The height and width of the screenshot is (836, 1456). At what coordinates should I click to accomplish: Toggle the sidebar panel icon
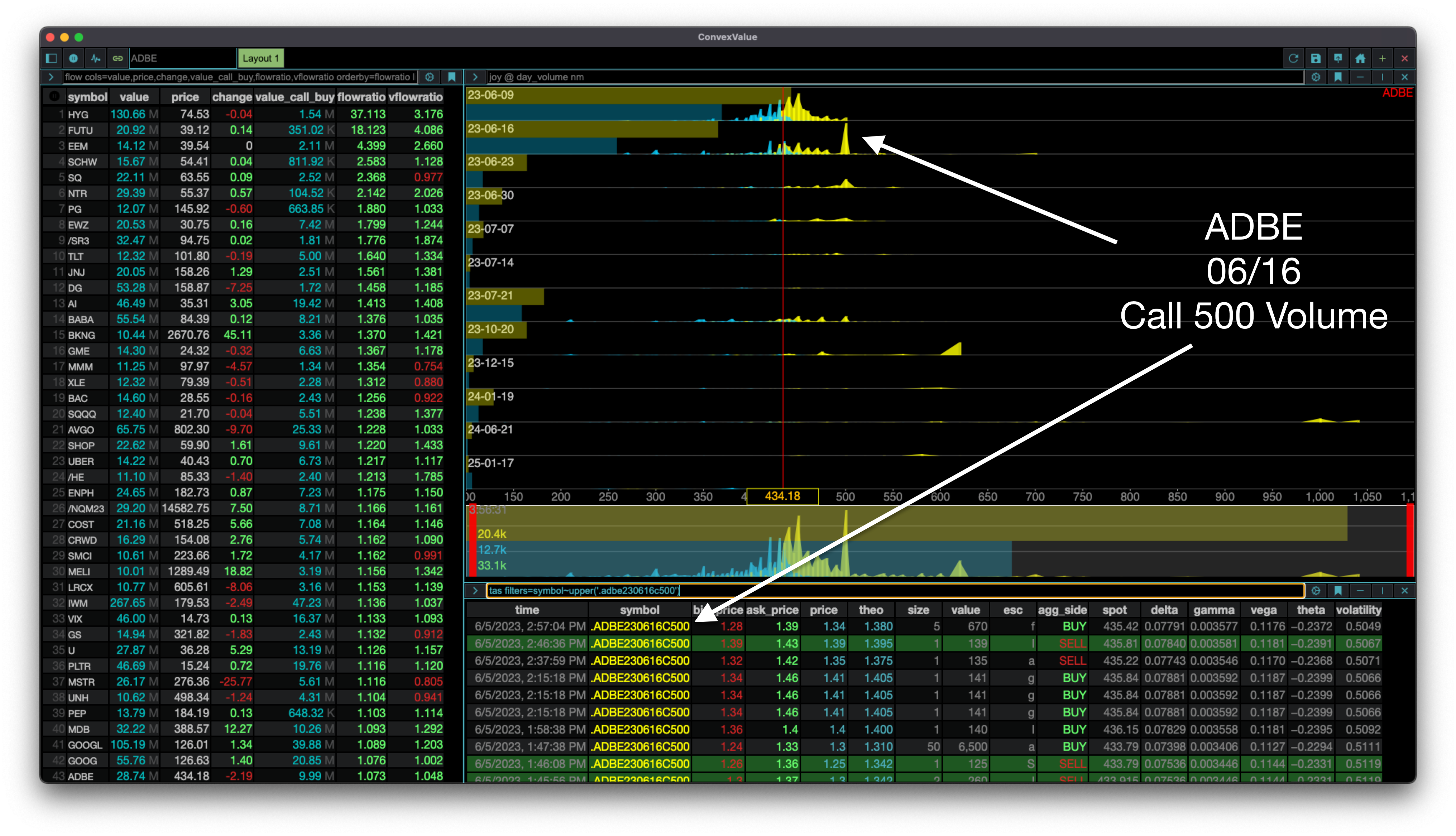tap(51, 58)
